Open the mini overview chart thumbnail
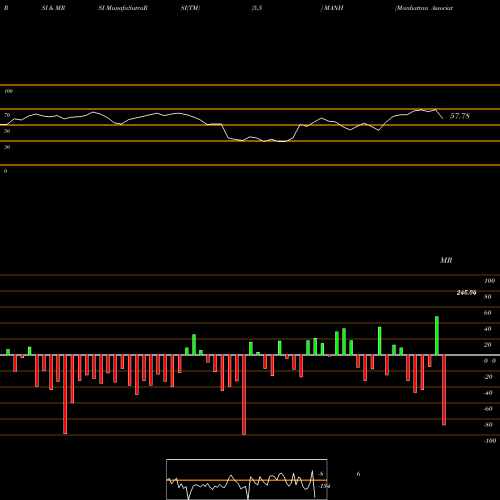Screen dimensions: 500x500 click(x=247, y=479)
